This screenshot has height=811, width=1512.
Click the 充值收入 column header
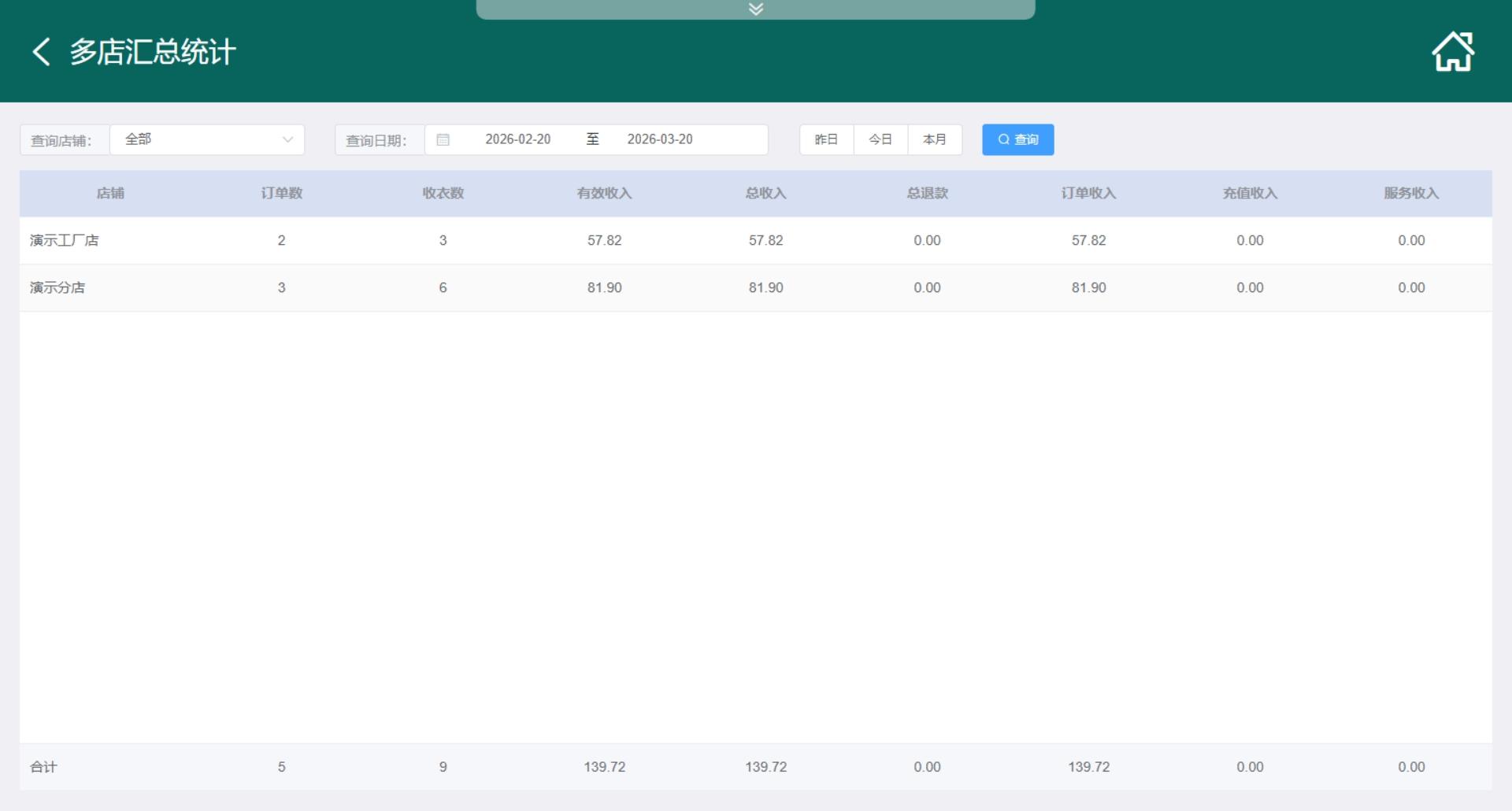[x=1250, y=193]
